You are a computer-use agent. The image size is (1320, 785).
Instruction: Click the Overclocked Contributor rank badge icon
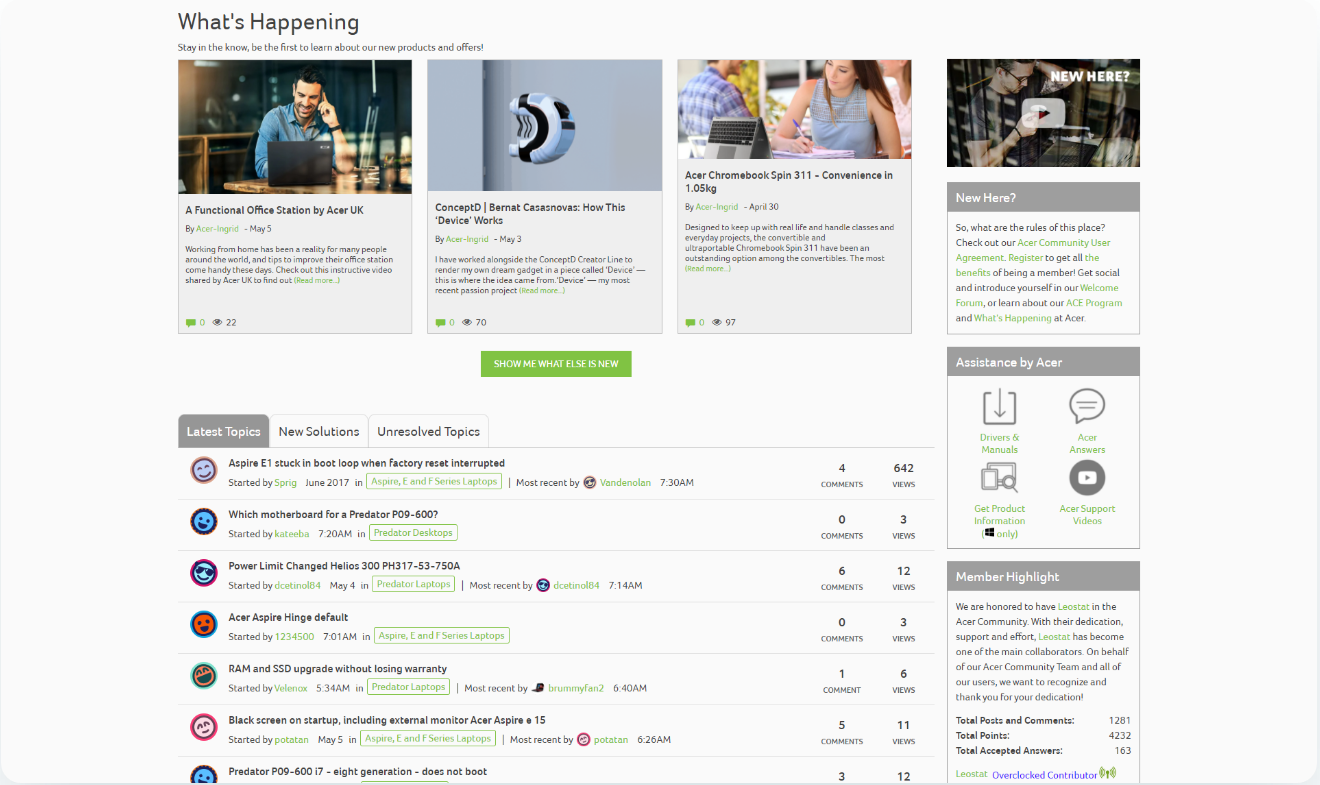(x=1107, y=773)
